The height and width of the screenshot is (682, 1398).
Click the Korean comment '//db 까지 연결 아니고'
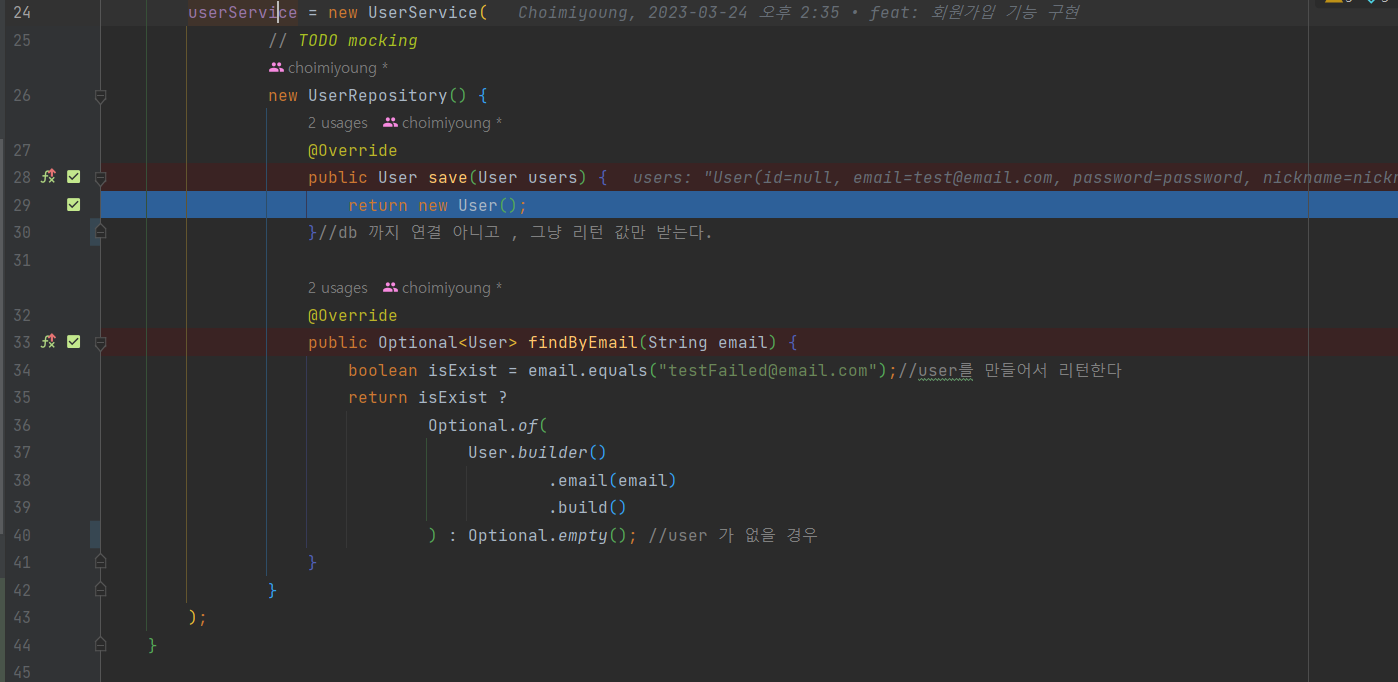(410, 233)
